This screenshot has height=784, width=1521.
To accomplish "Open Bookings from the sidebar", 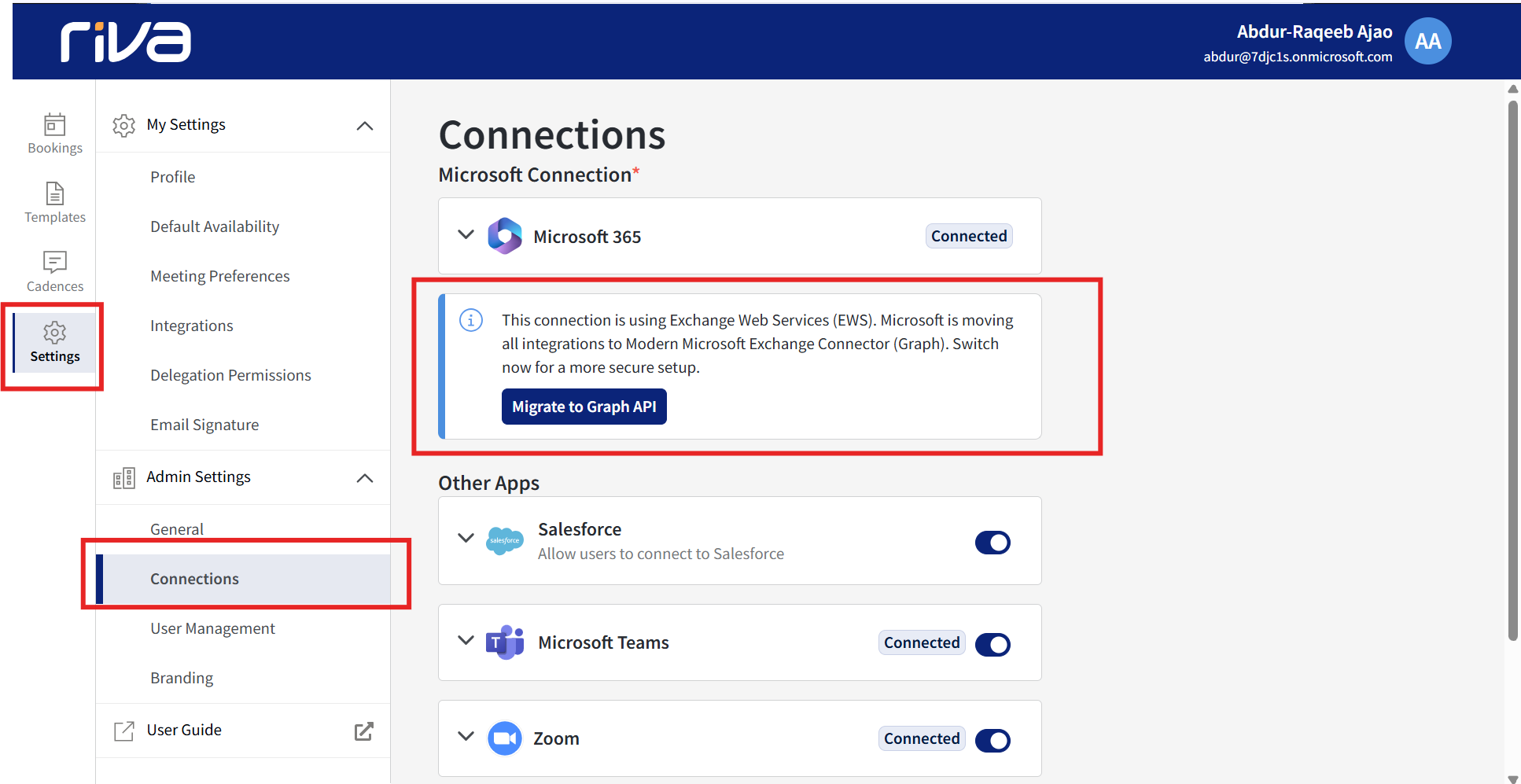I will tap(55, 134).
